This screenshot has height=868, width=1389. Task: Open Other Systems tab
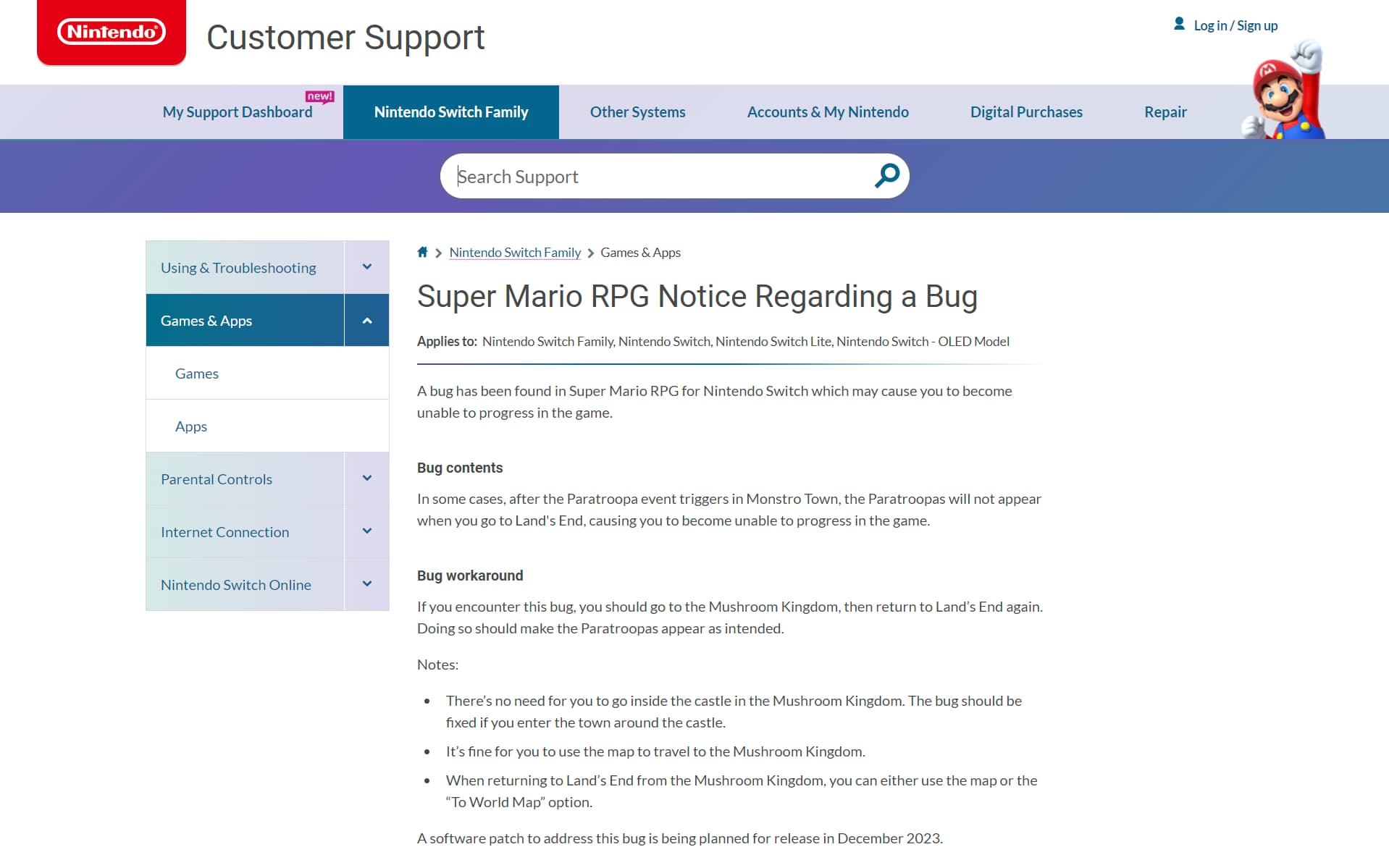637,112
